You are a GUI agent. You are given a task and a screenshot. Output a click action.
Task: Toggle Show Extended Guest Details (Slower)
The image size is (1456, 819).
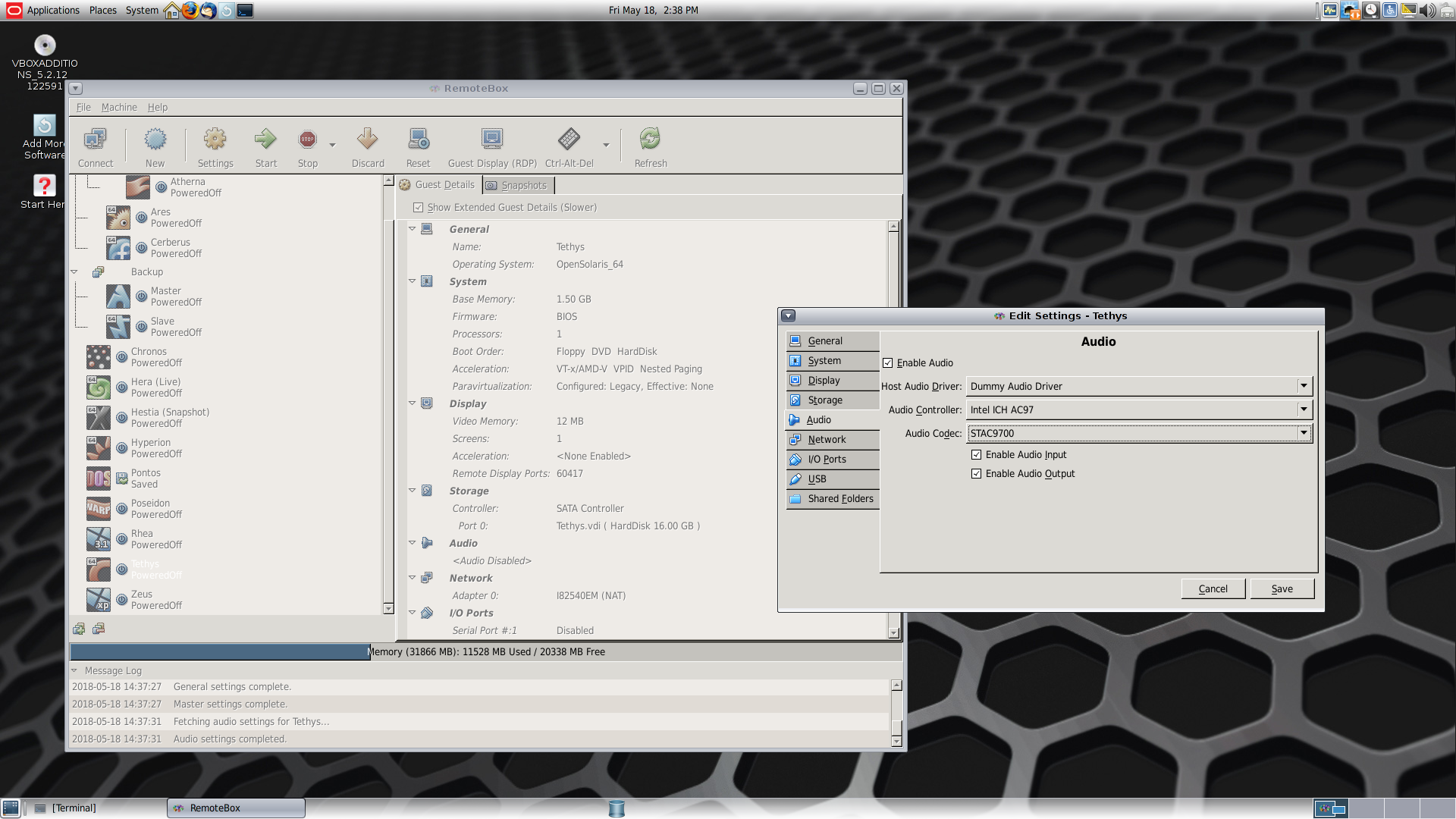click(x=418, y=206)
